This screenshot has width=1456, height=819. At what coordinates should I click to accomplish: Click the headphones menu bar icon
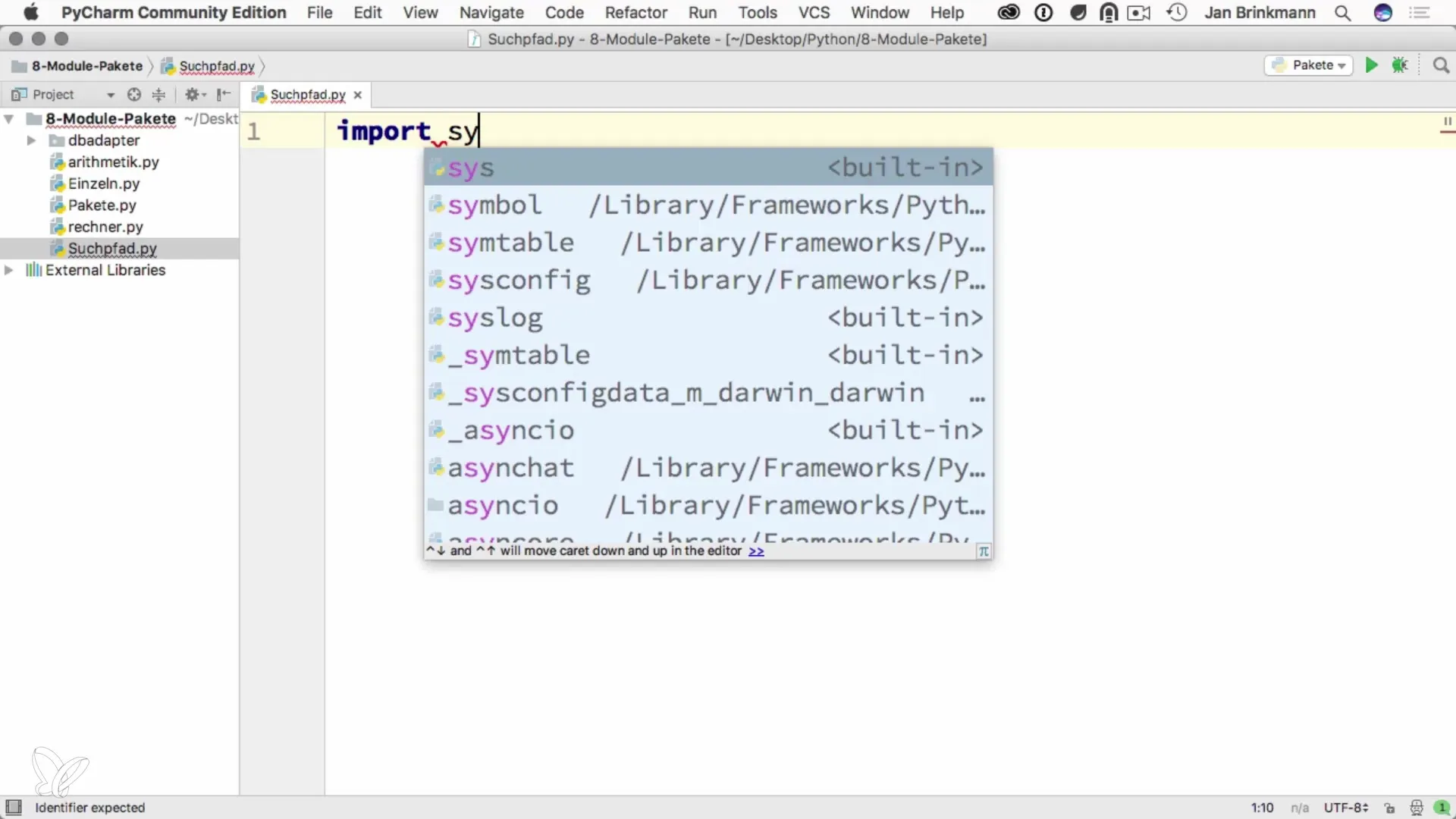tap(1109, 13)
